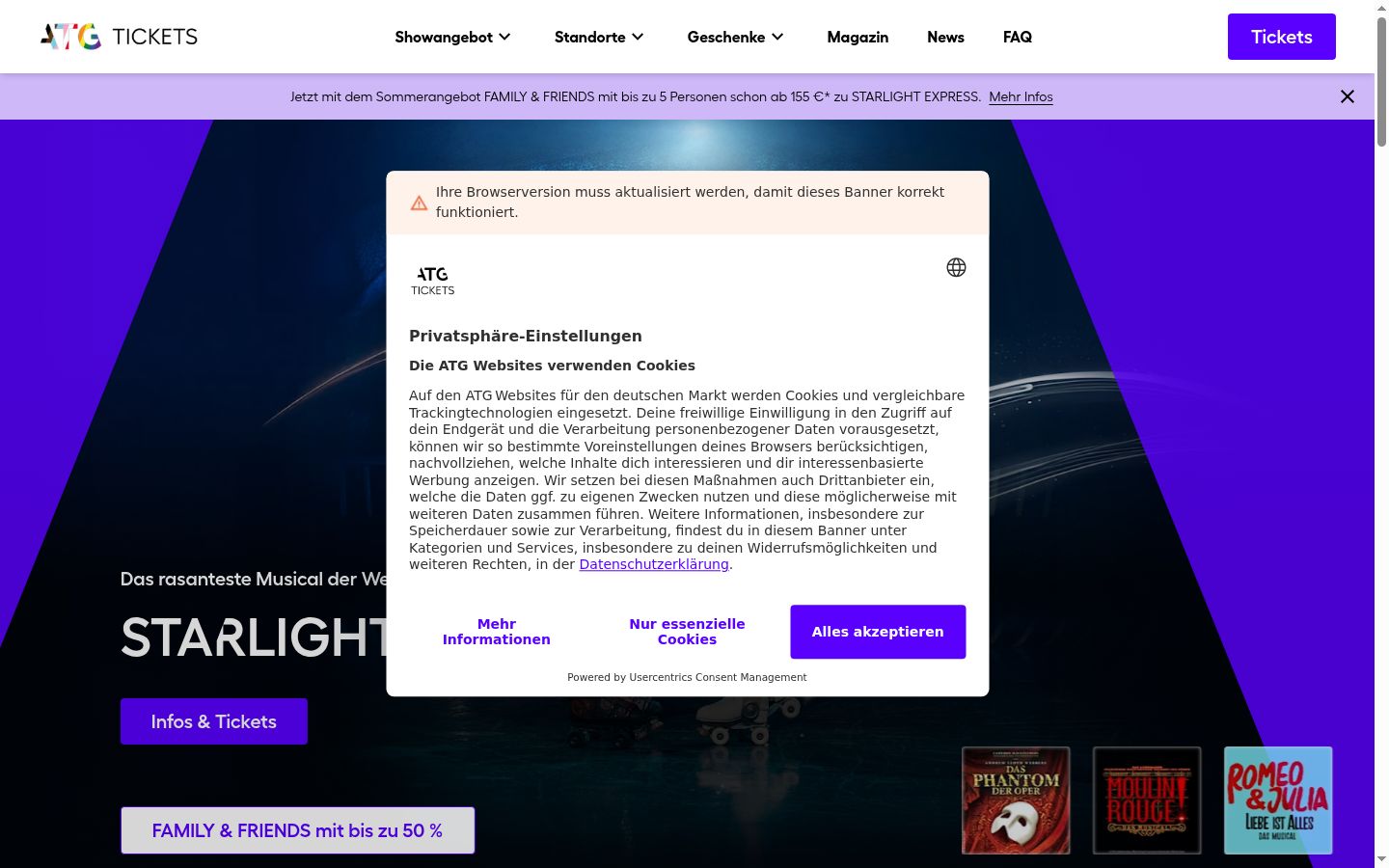1389x868 pixels.
Task: Choose Nur essenzielle Cookies
Action: pyautogui.click(x=687, y=632)
